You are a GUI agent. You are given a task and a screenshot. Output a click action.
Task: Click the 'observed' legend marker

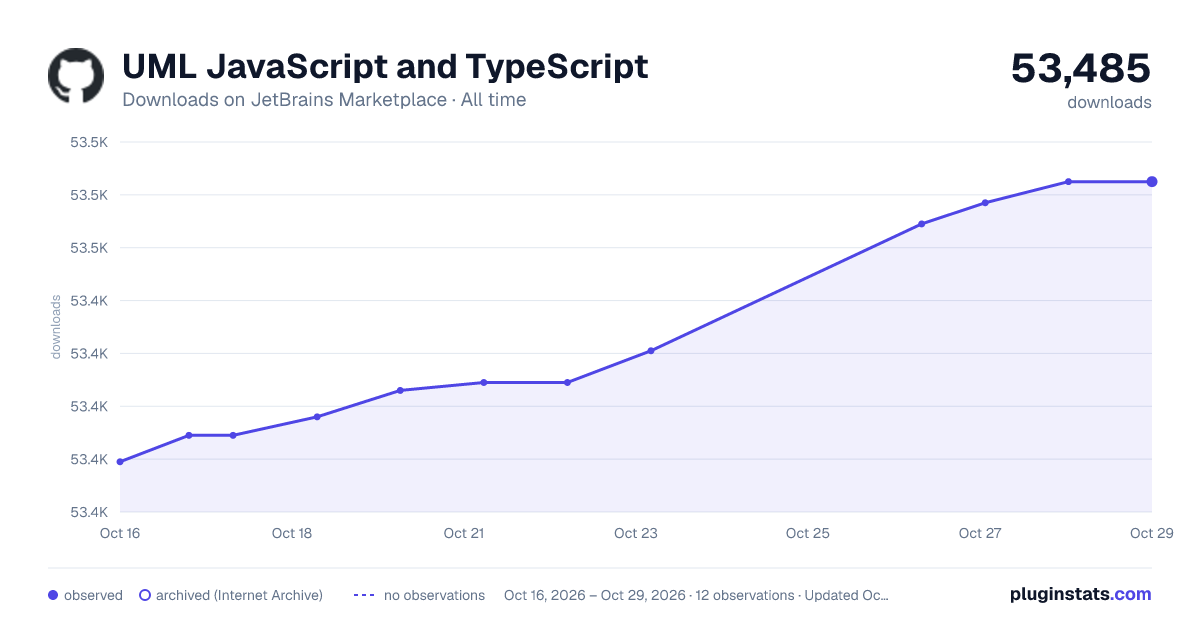click(x=53, y=595)
